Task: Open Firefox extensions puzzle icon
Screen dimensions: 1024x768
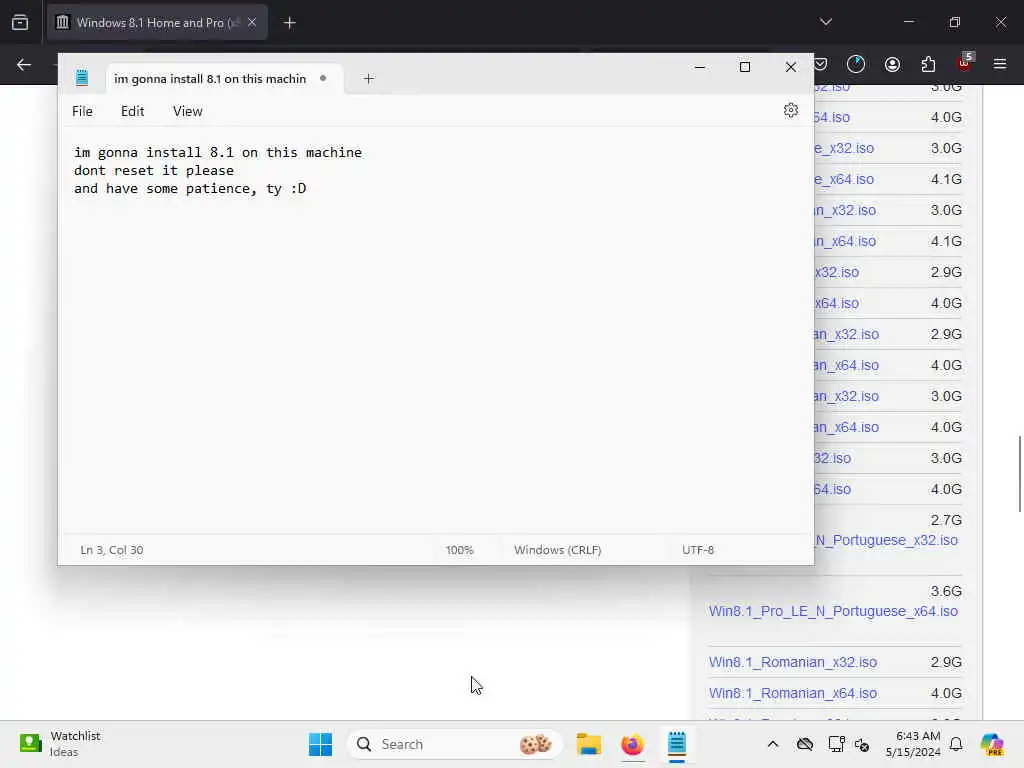Action: pyautogui.click(x=928, y=64)
